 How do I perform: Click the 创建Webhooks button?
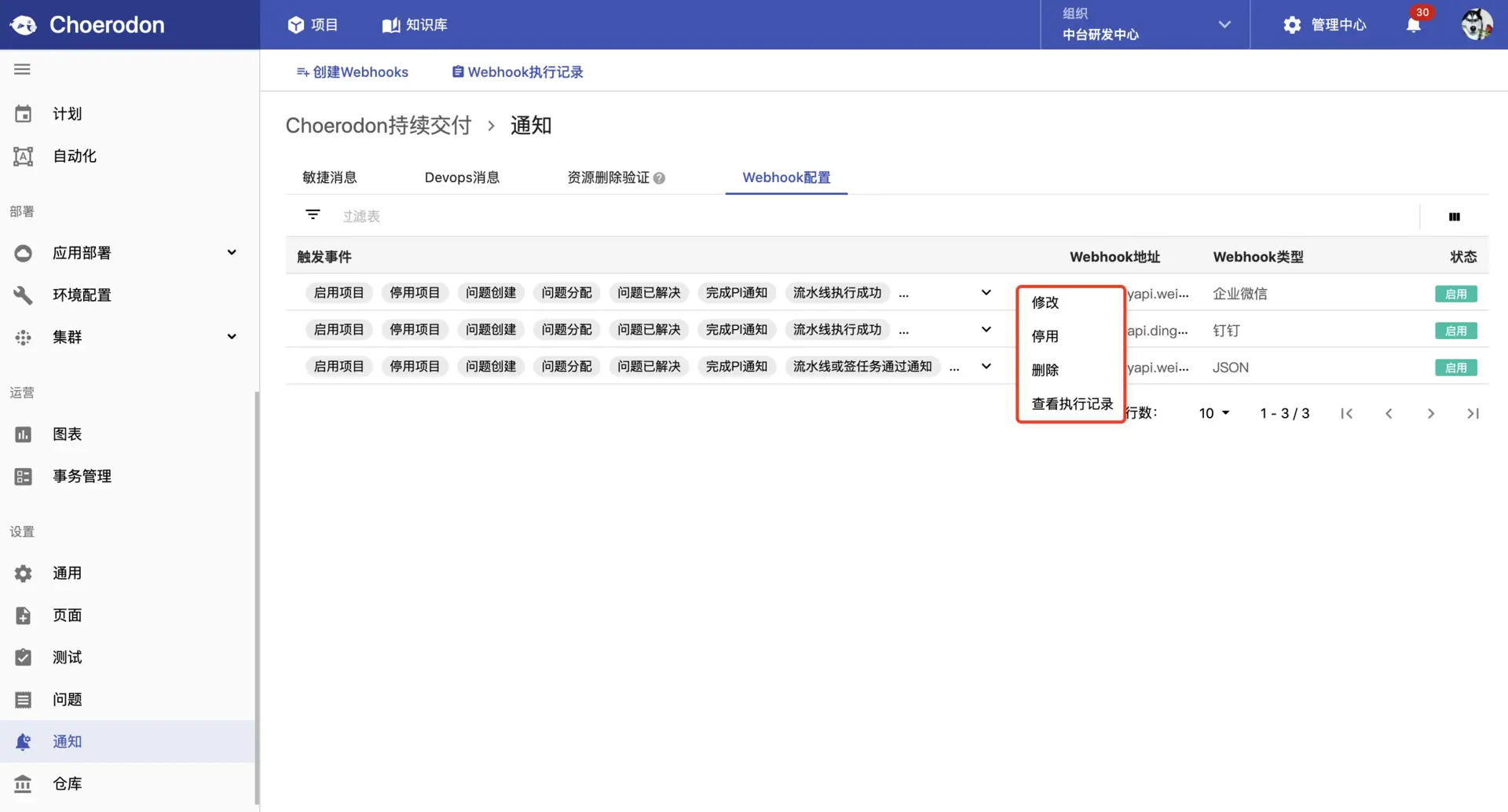353,71
